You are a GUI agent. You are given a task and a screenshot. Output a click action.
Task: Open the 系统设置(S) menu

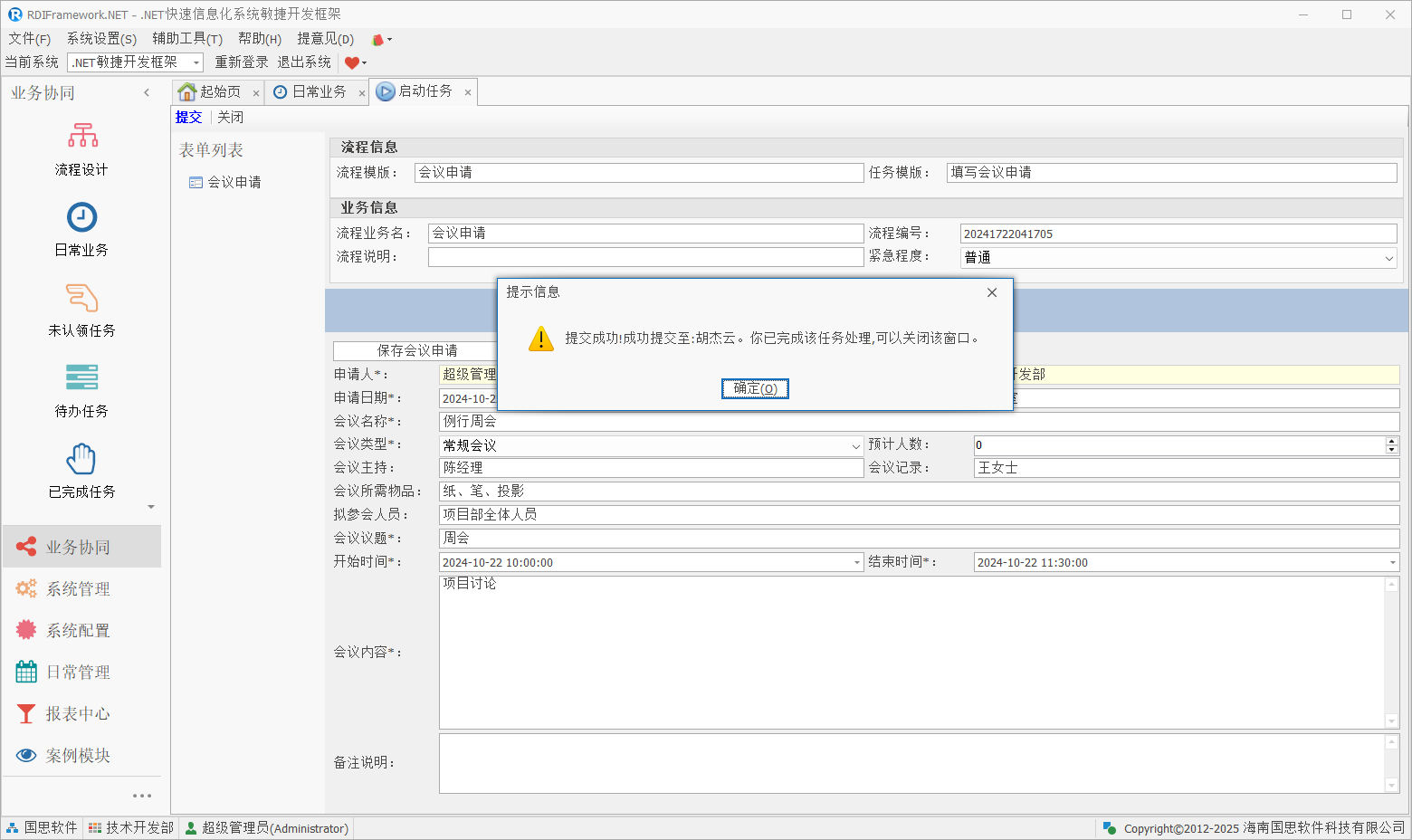pos(101,39)
